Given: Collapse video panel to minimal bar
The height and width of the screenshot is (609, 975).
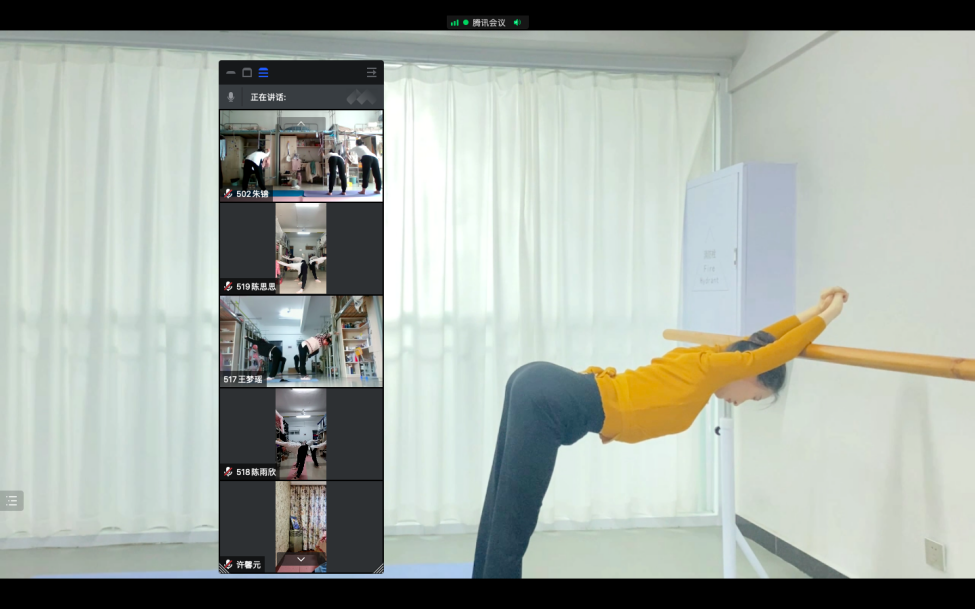Looking at the screenshot, I should tap(231, 72).
